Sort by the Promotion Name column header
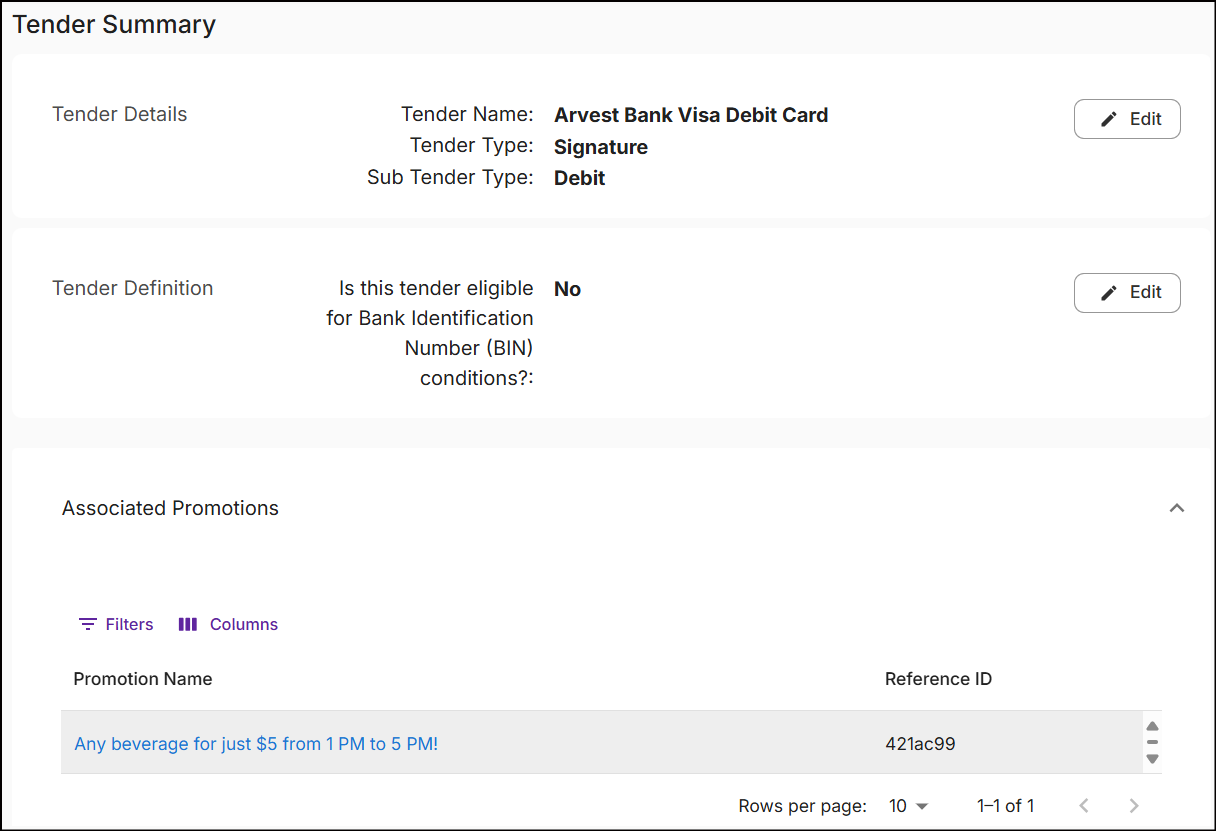1216x831 pixels. pos(143,679)
